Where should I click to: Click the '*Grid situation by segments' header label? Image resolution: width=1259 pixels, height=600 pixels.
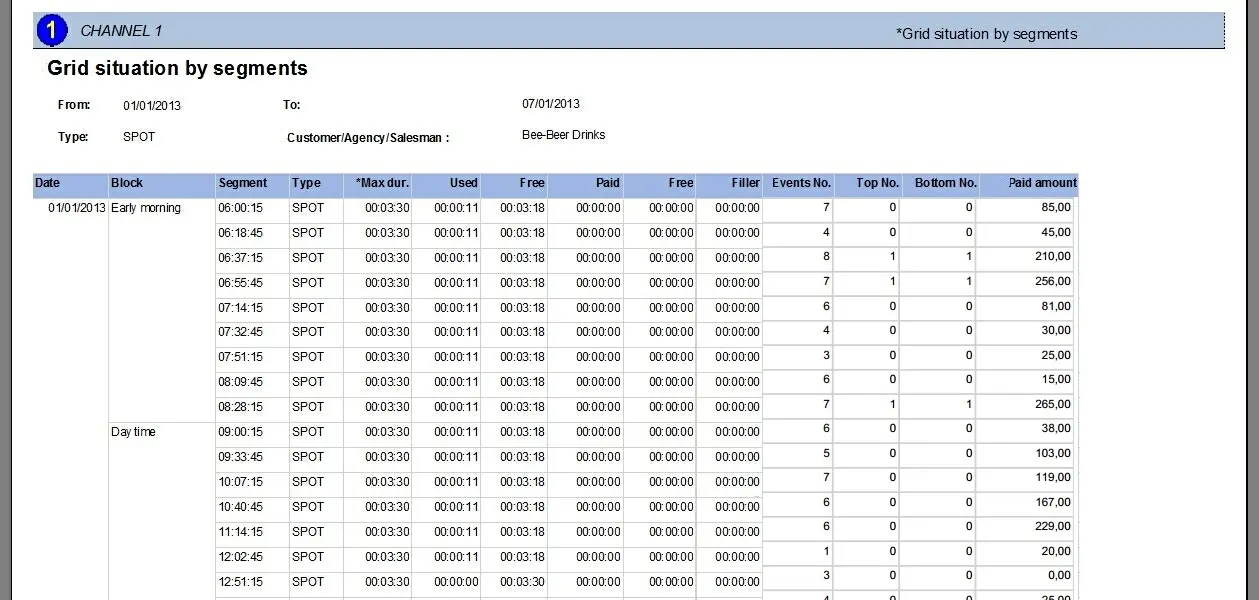[986, 34]
